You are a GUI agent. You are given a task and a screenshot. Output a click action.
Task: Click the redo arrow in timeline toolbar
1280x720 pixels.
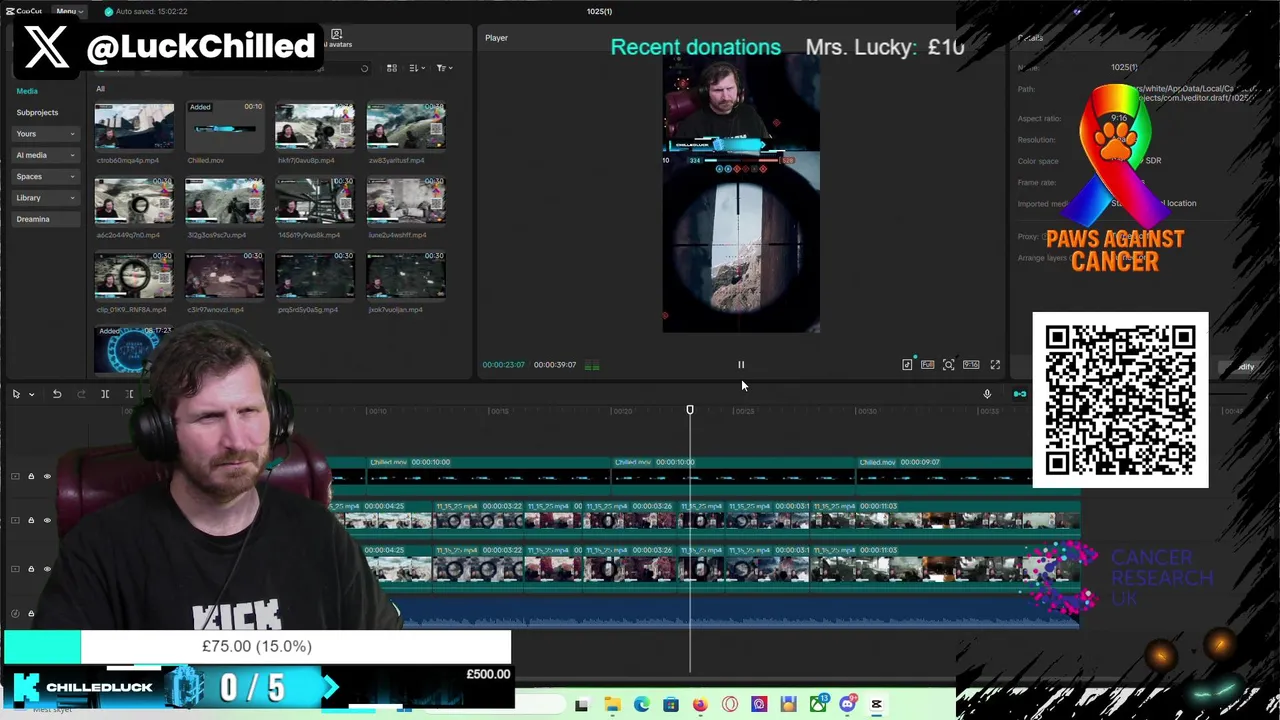point(81,394)
